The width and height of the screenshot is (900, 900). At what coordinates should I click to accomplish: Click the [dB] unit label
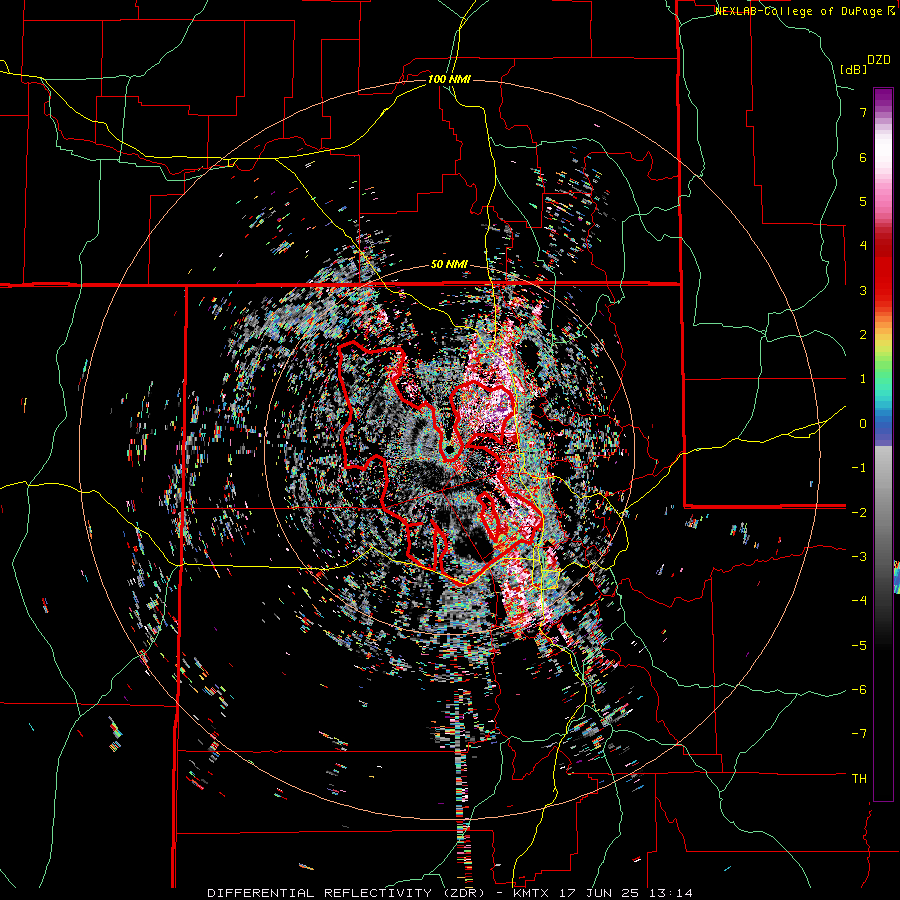[853, 69]
